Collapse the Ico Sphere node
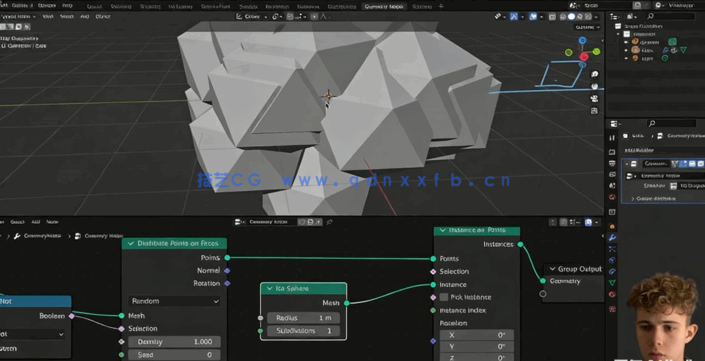The width and height of the screenshot is (705, 361). (x=270, y=288)
